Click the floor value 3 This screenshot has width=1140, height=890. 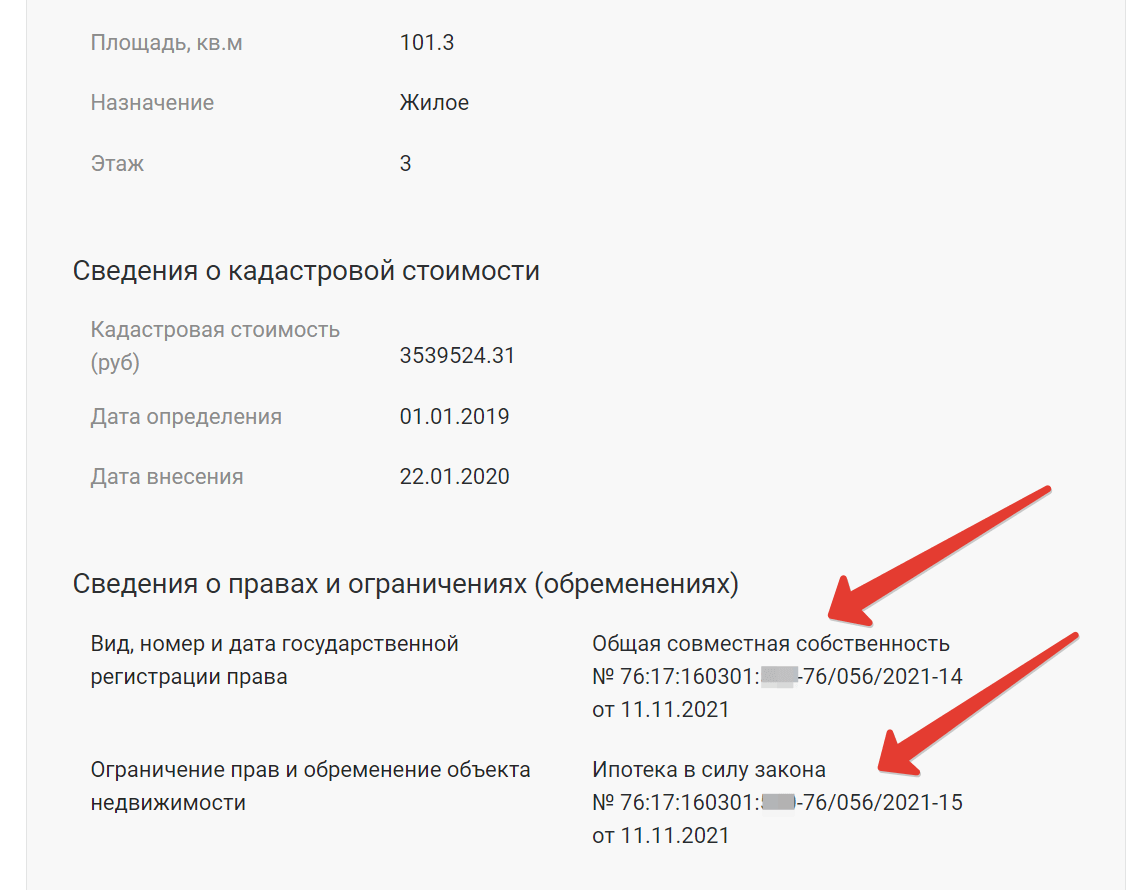pyautogui.click(x=406, y=163)
